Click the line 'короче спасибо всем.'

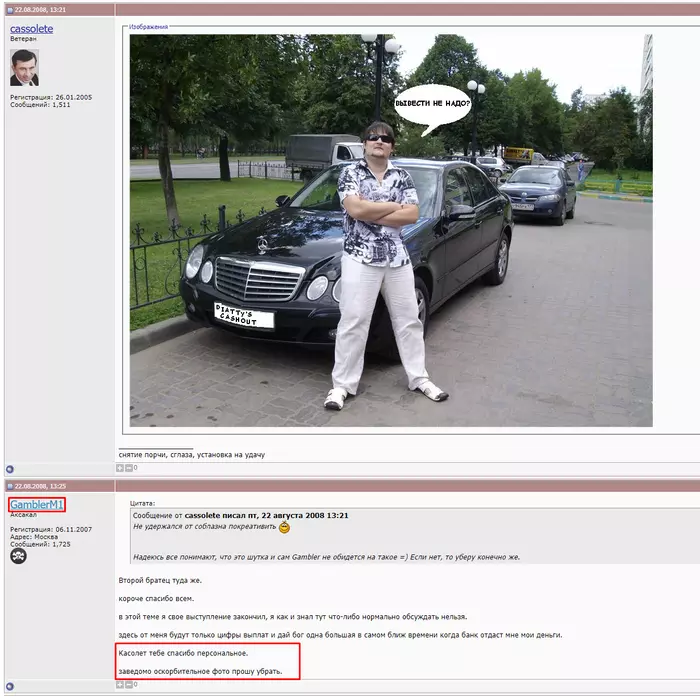[156, 599]
